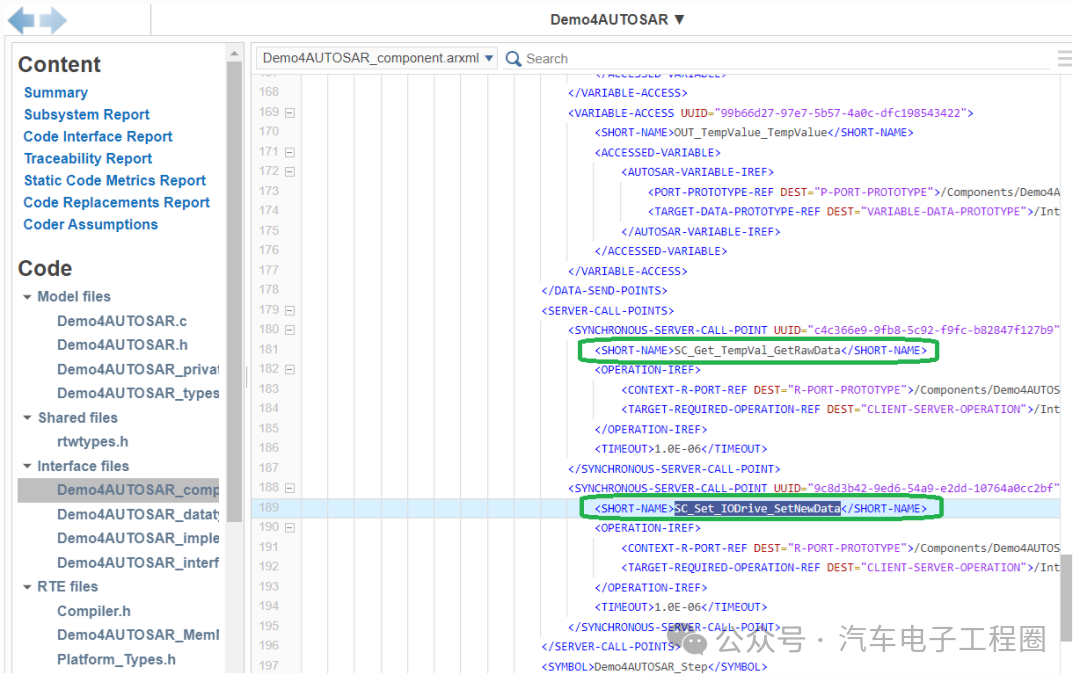Open Platform_Types.h under RTE files
Viewport: 1080px width, 682px height.
point(116,659)
